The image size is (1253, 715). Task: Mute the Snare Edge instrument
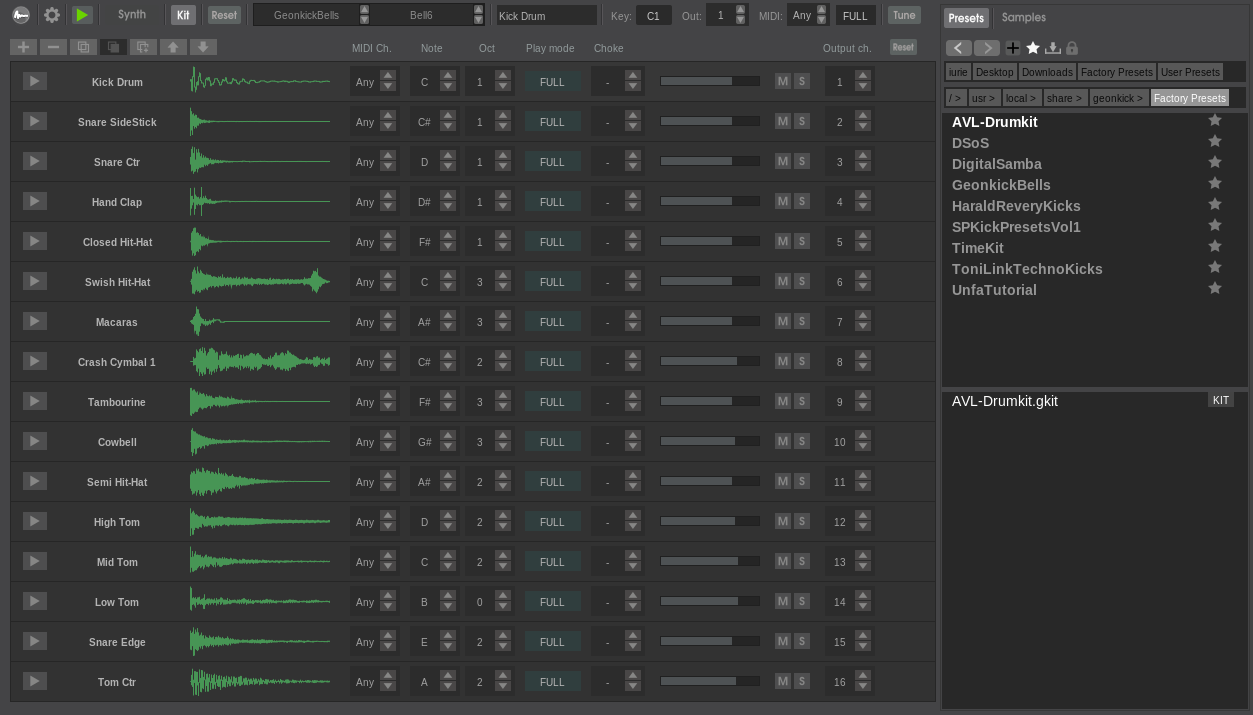point(783,641)
